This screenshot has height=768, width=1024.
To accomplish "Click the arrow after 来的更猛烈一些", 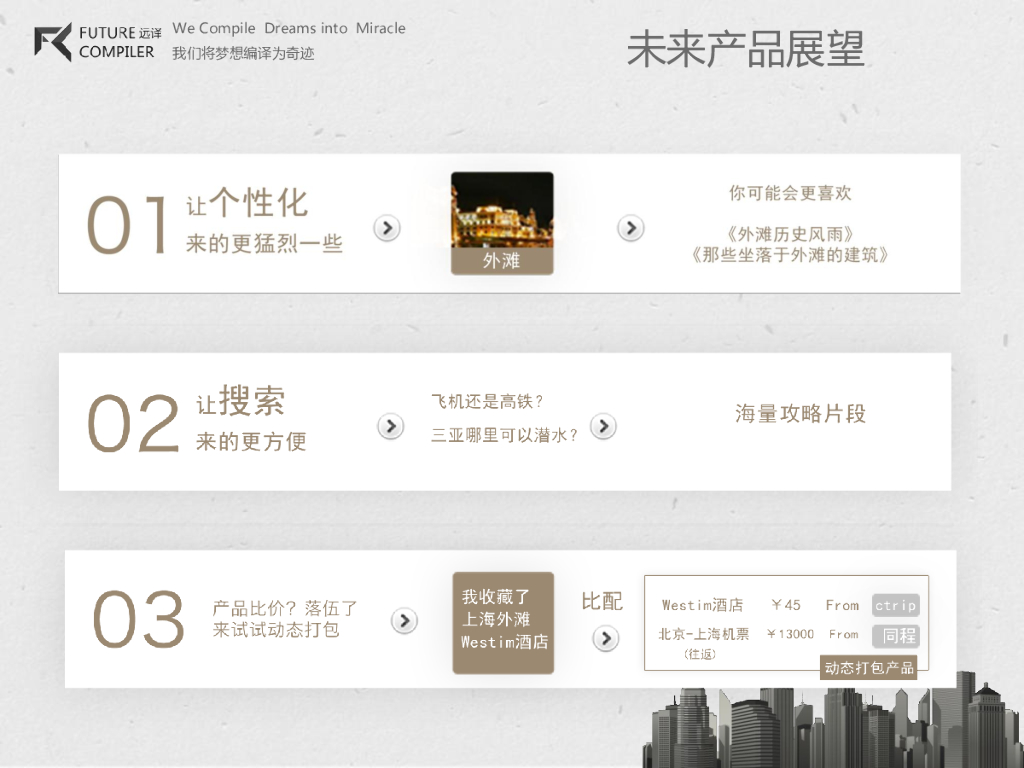I will 387,228.
